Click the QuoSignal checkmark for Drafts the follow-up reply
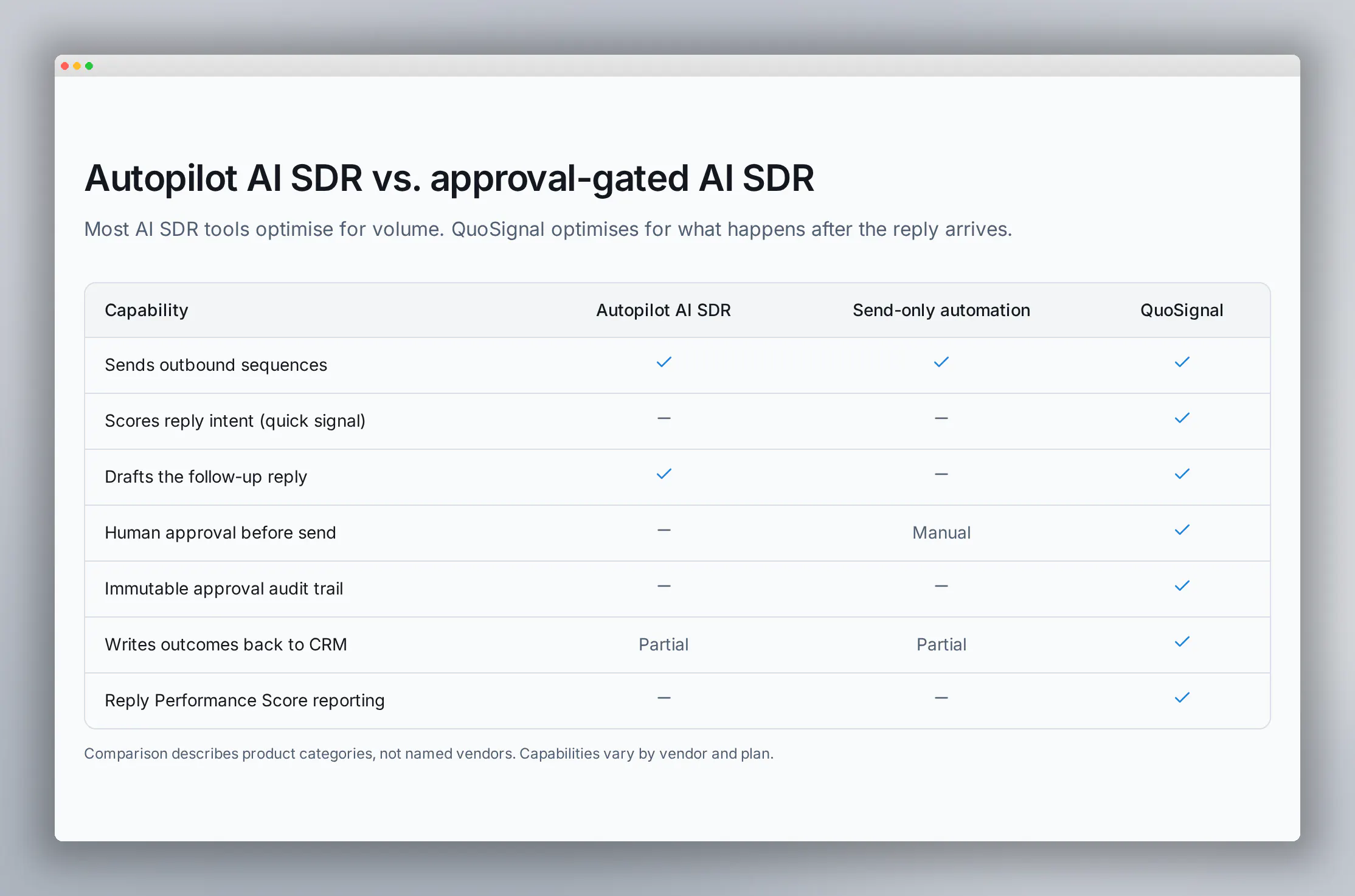Image resolution: width=1355 pixels, height=896 pixels. click(x=1182, y=474)
